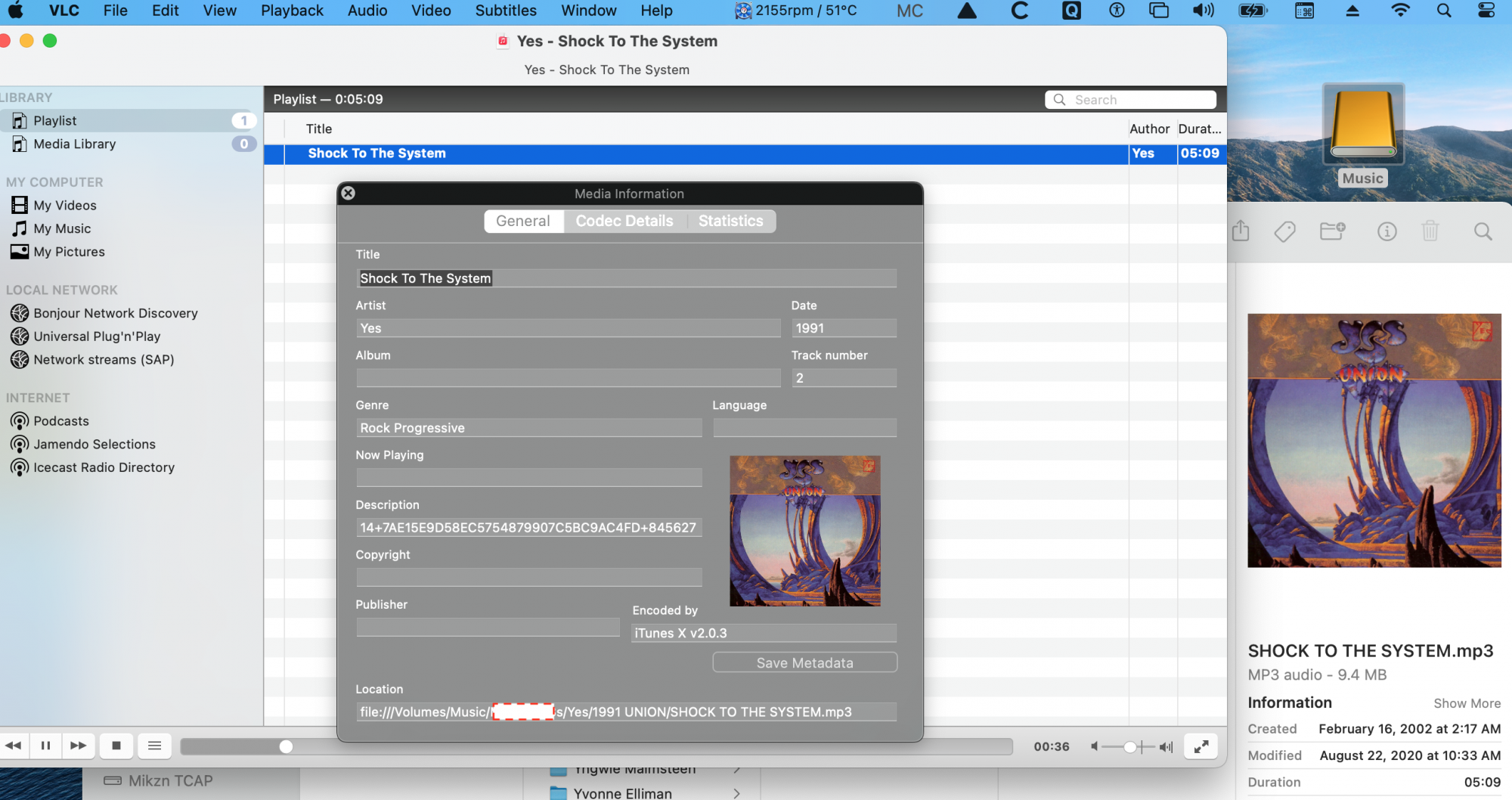Pause playback with the pause button
Image resolution: width=1512 pixels, height=800 pixels.
click(45, 746)
